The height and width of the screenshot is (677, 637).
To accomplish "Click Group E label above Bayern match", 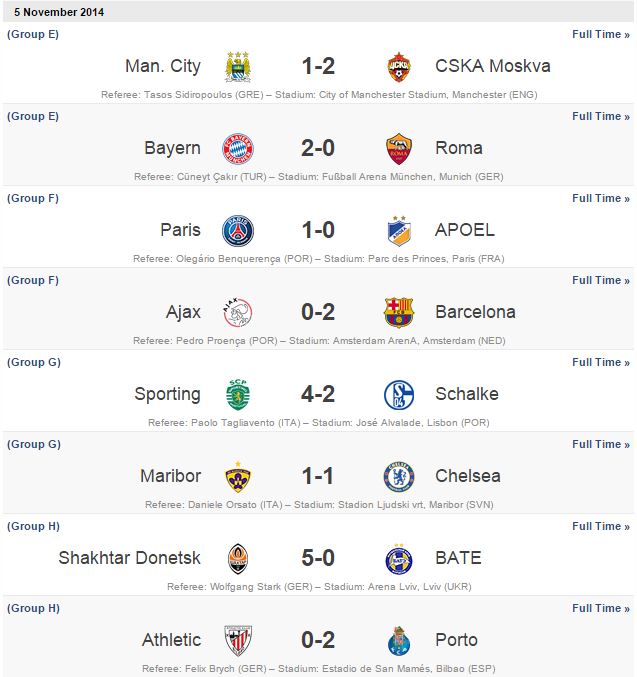I will click(33, 116).
